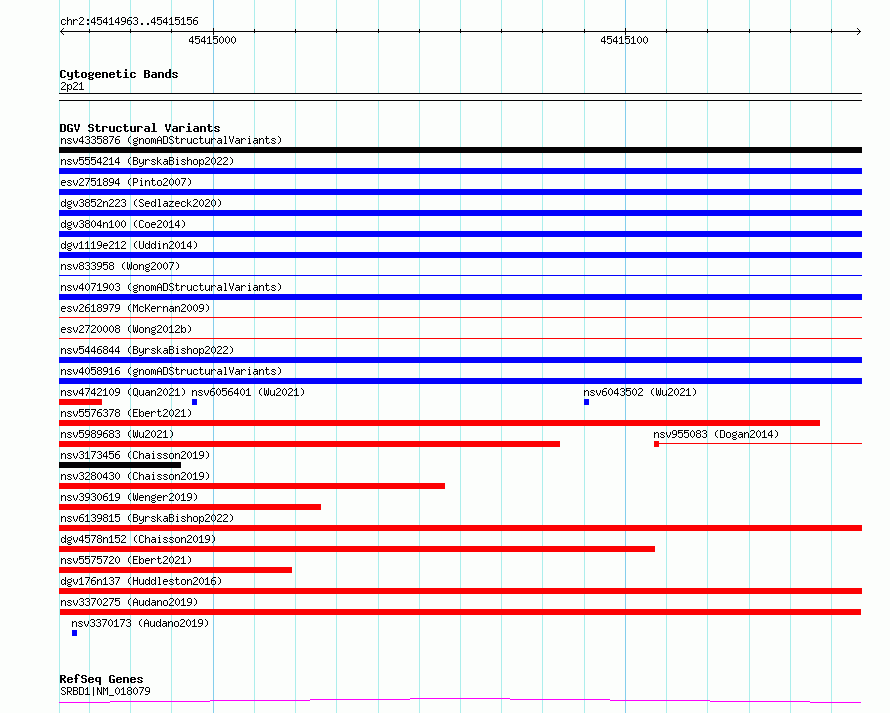
Task: Click nsv5576378 (Ebert2021) variant label
Action: pyautogui.click(x=126, y=413)
